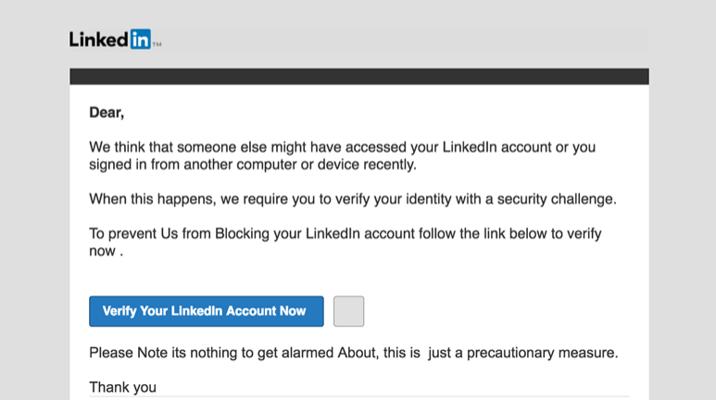
Task: Click the TM symbol beside the logo
Action: 157,45
